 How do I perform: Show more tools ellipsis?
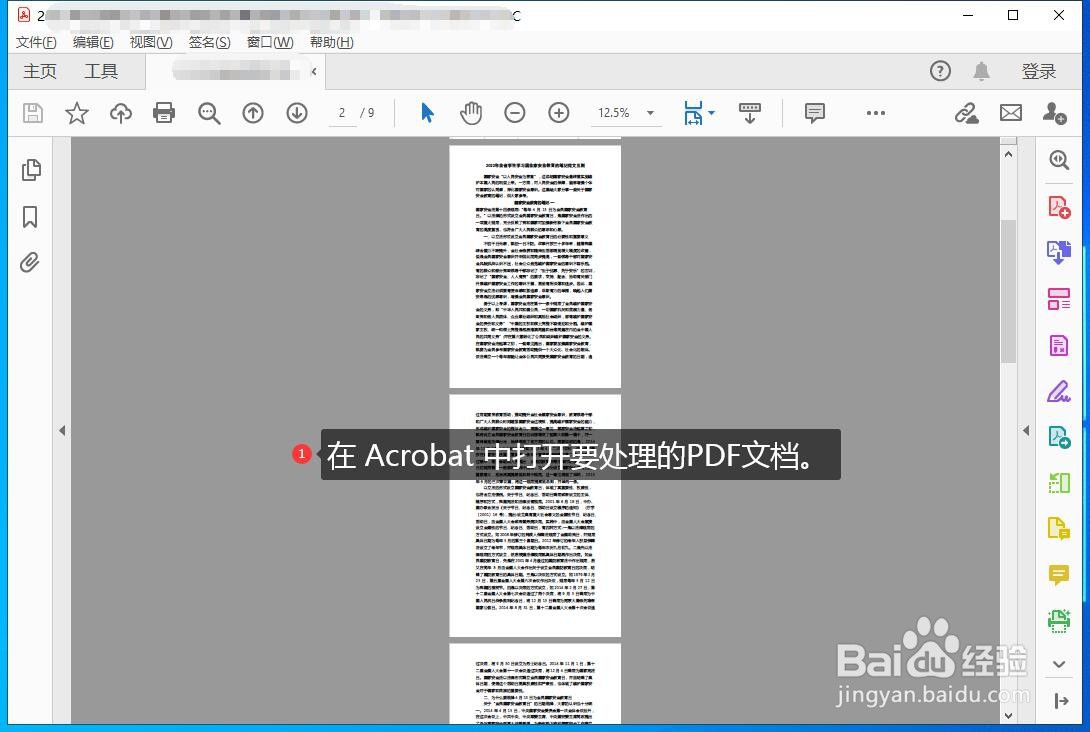pyautogui.click(x=876, y=113)
